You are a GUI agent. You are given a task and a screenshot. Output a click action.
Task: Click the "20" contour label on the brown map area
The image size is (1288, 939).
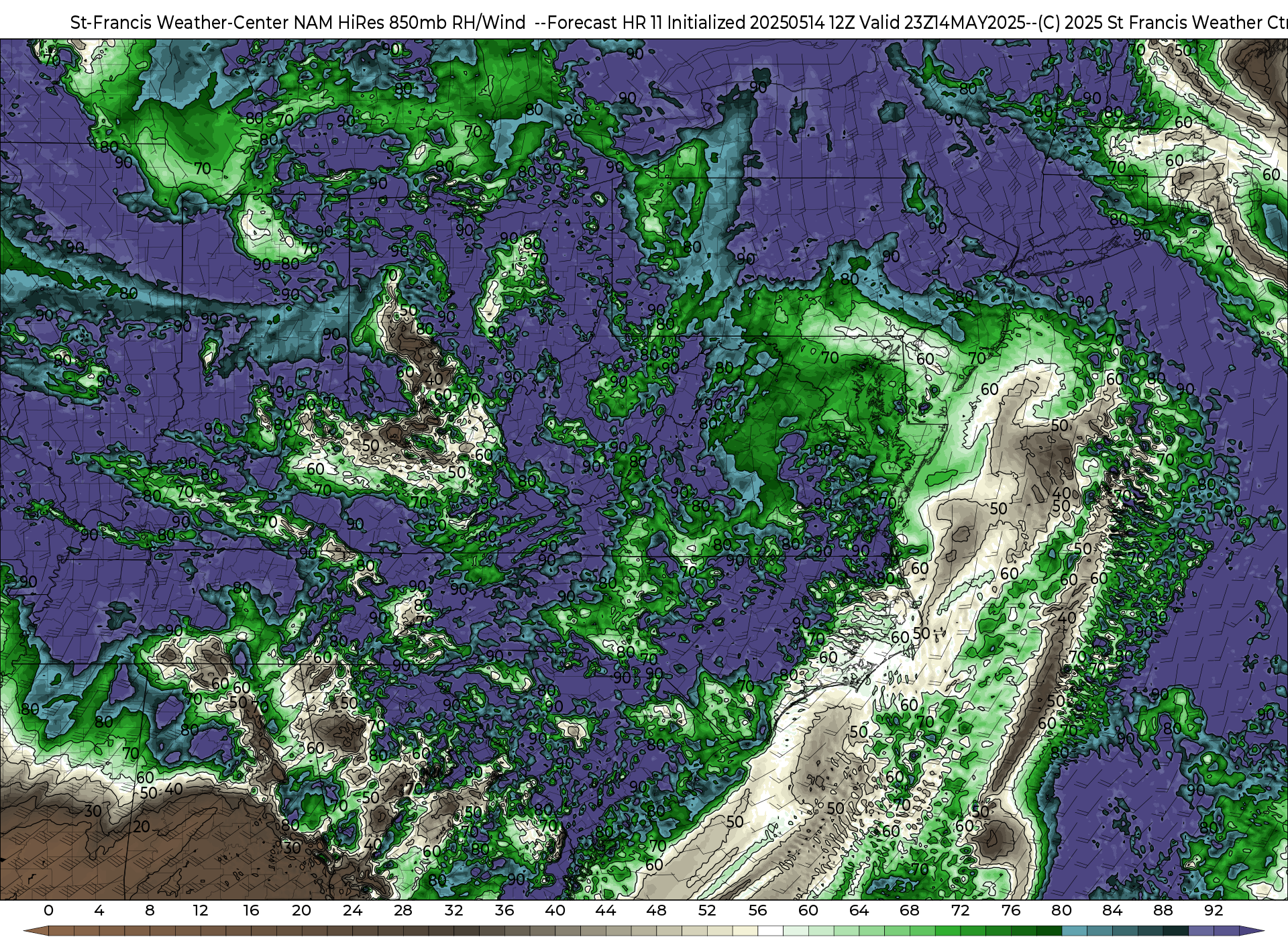141,826
